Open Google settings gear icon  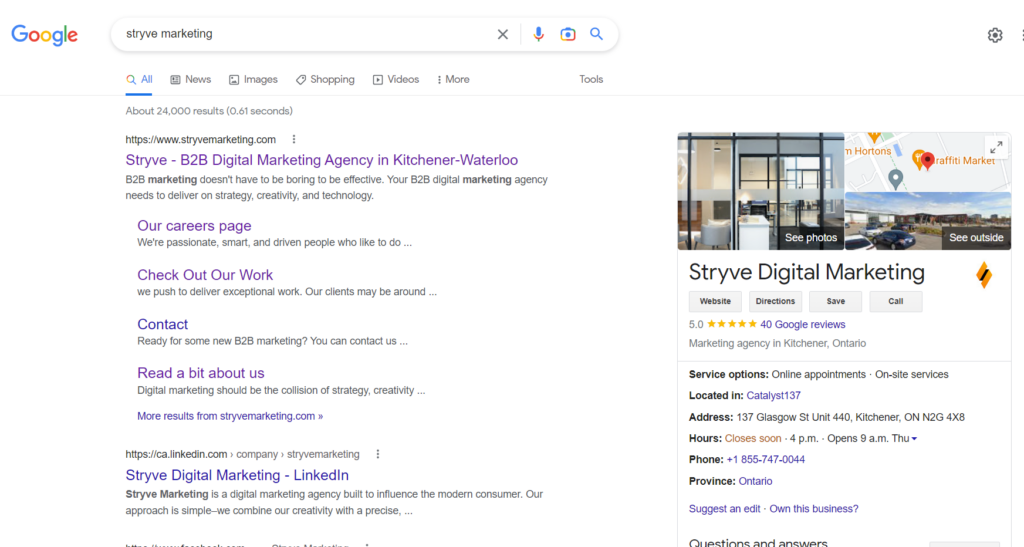[995, 35]
